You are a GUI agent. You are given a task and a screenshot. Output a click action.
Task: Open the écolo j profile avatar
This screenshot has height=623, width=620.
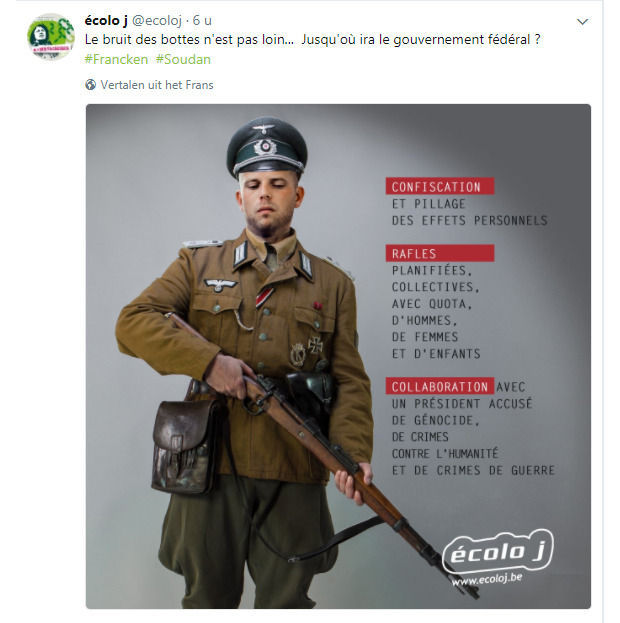coord(50,36)
